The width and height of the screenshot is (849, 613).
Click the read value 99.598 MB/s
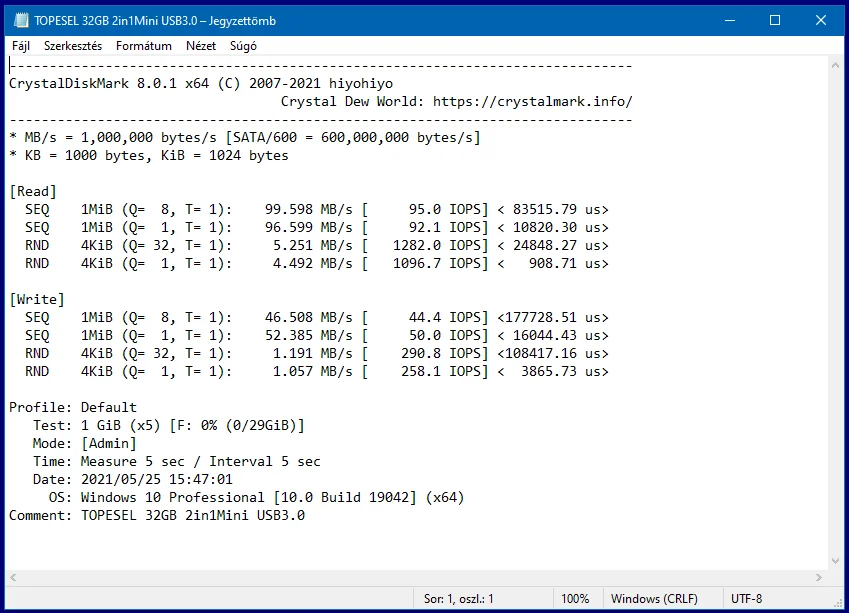click(309, 210)
